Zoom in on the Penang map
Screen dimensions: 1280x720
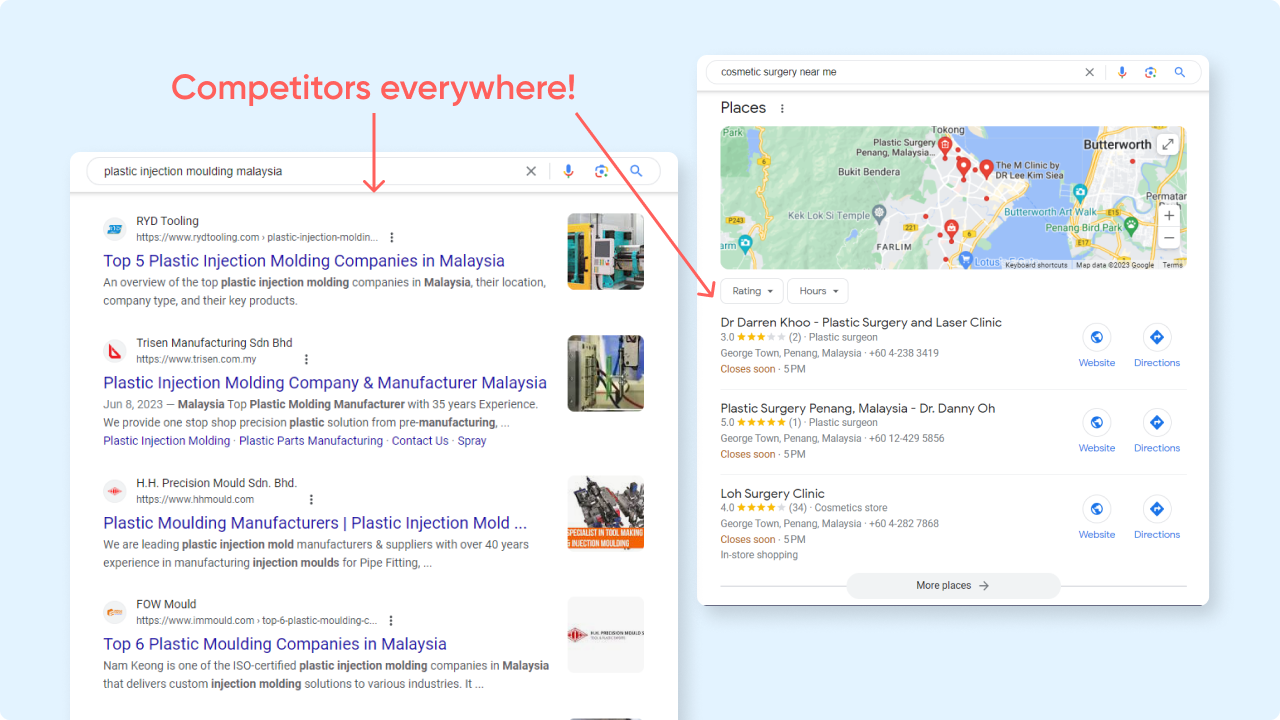point(1169,216)
